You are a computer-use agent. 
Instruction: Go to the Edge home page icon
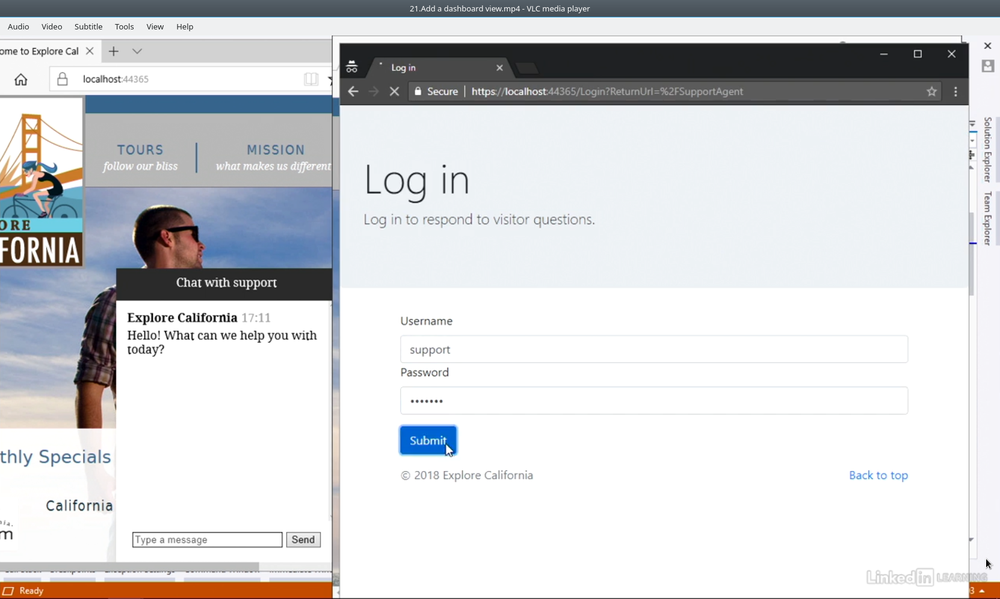click(x=21, y=79)
